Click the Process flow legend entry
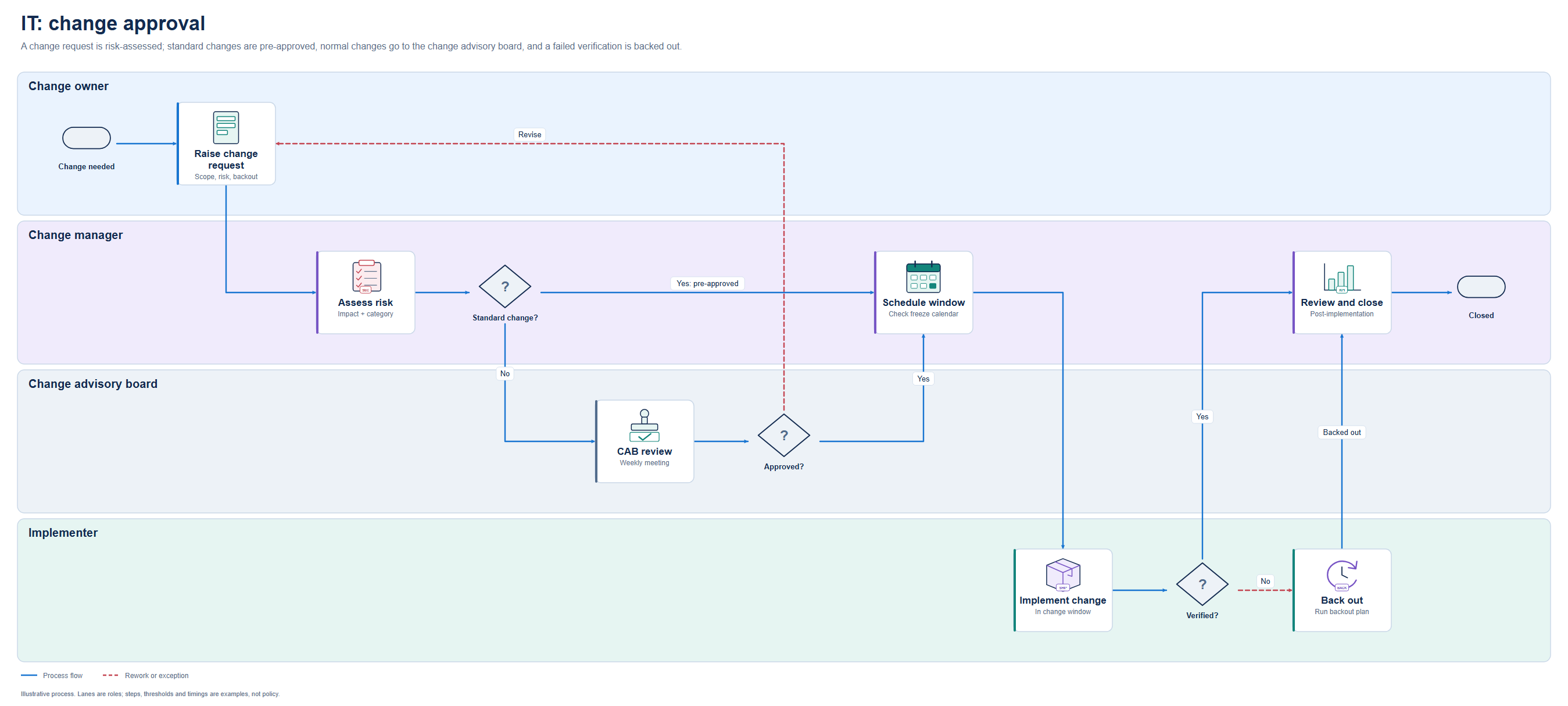1568x706 pixels. (52, 675)
